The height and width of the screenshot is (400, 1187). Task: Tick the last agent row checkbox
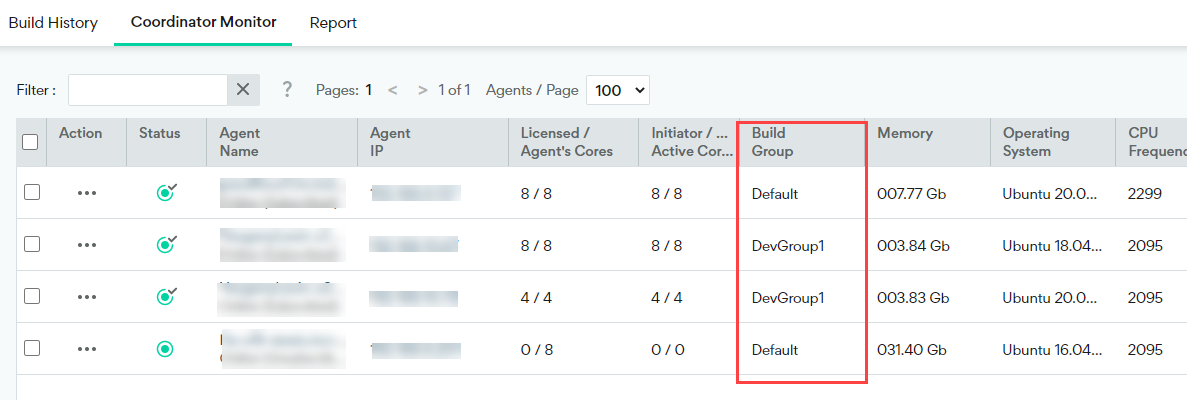tap(32, 348)
